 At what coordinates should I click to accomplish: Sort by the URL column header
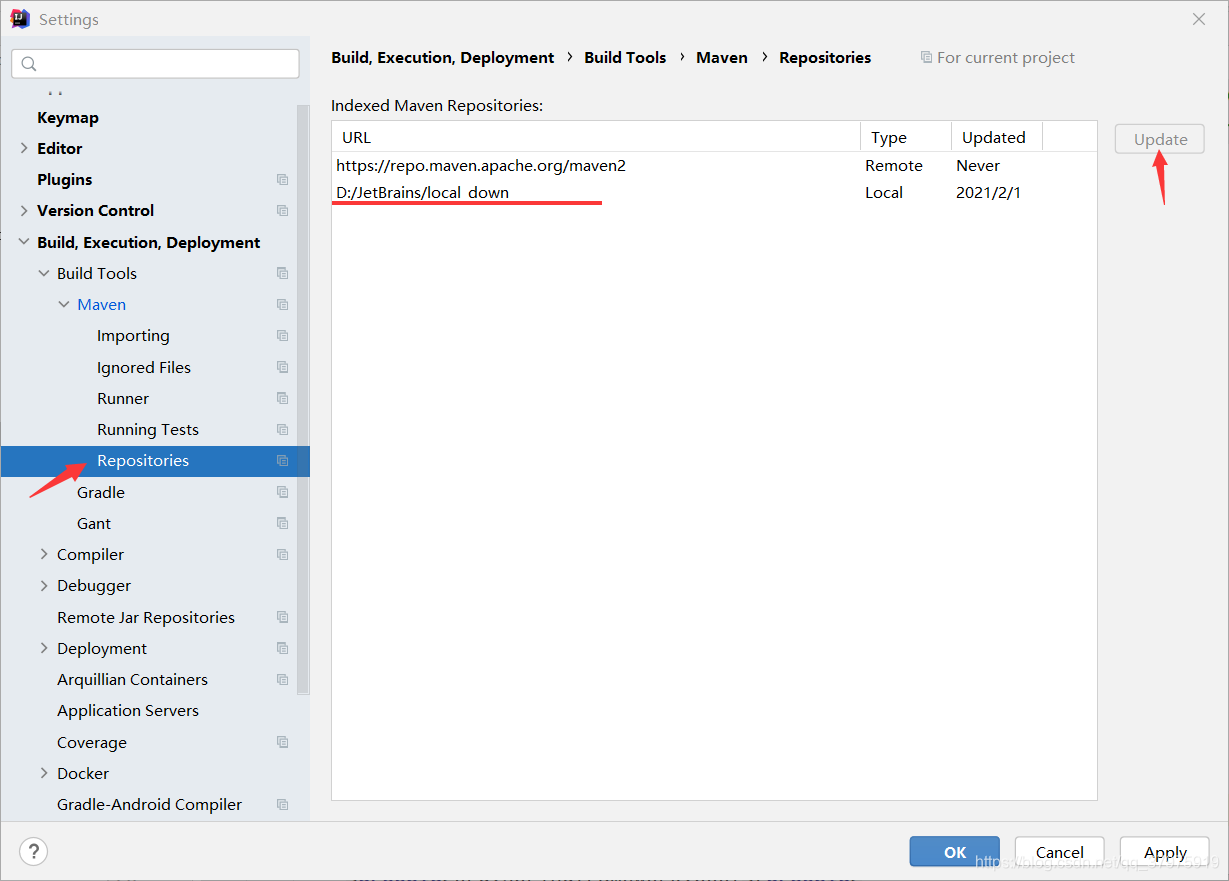(x=596, y=137)
